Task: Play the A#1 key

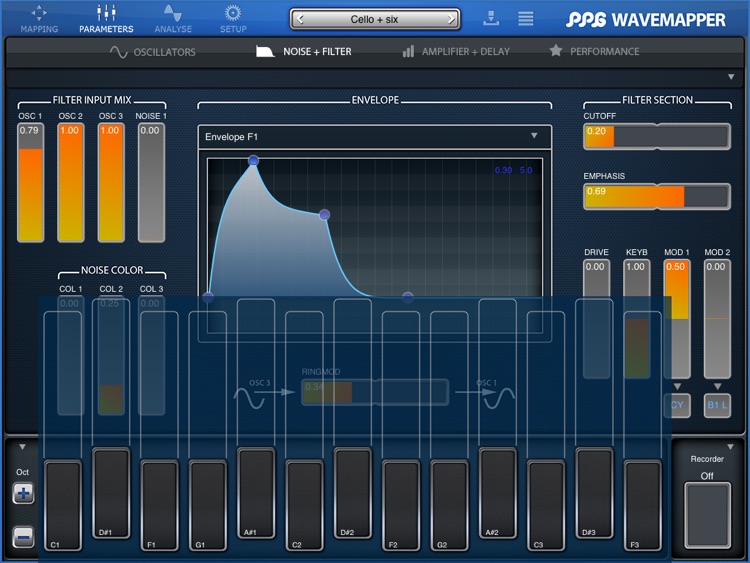Action: click(x=256, y=493)
